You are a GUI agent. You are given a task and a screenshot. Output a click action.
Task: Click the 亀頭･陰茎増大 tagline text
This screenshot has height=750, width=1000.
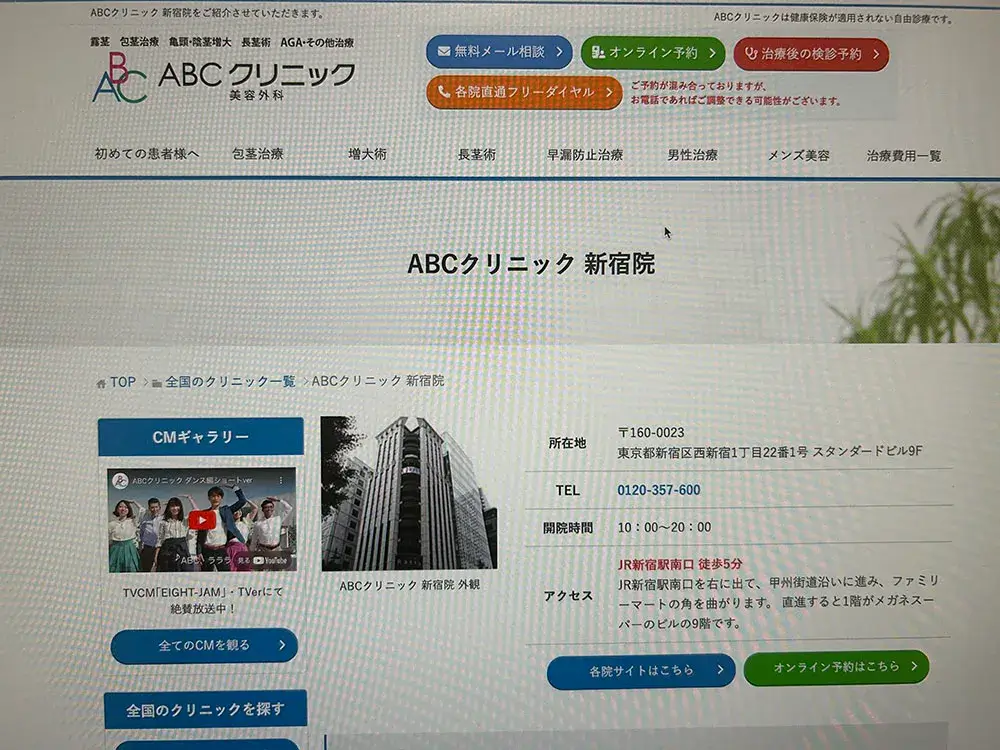point(200,42)
